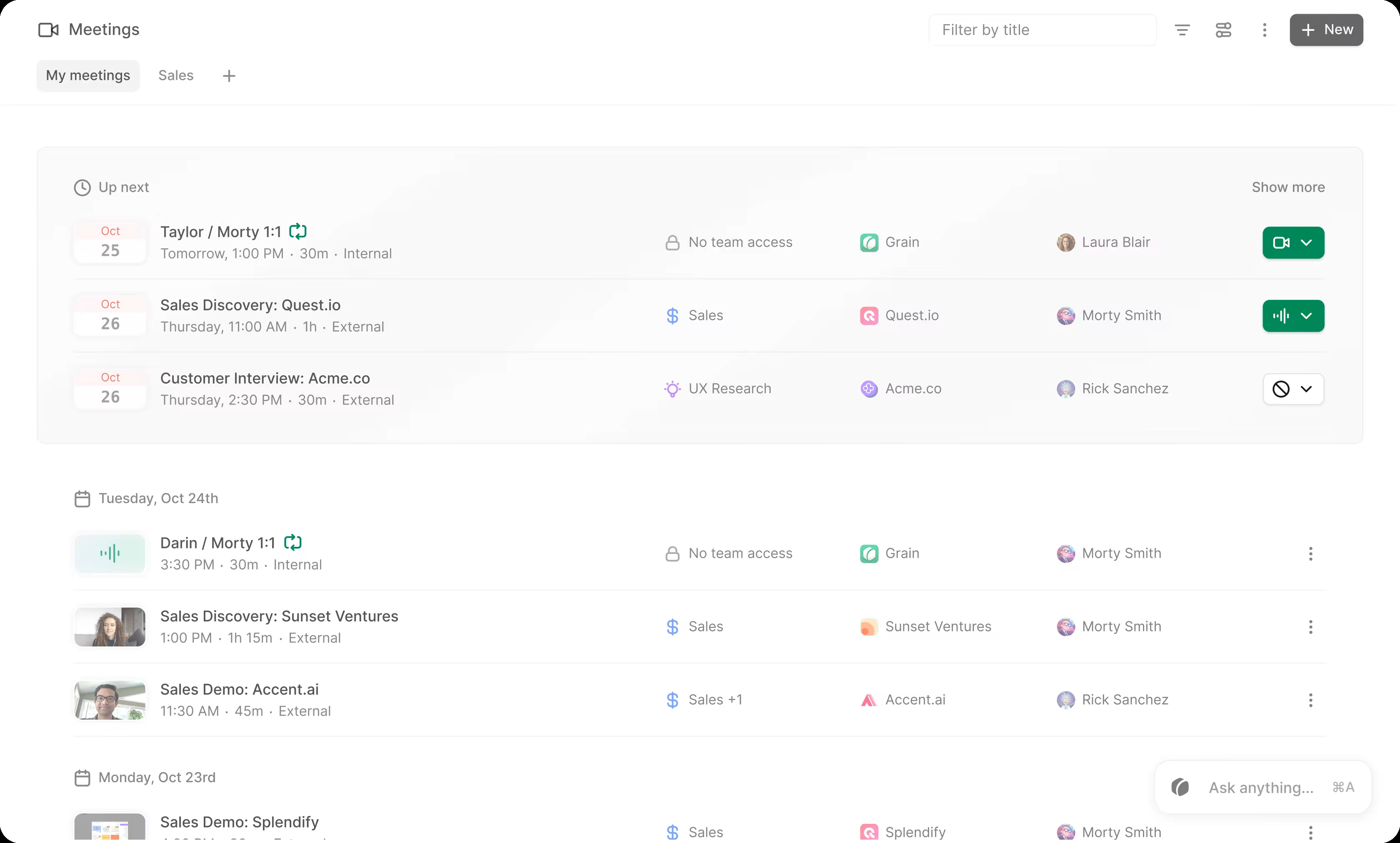Expand recording chevron on Acme.co interview
1400x843 pixels.
pos(1306,389)
